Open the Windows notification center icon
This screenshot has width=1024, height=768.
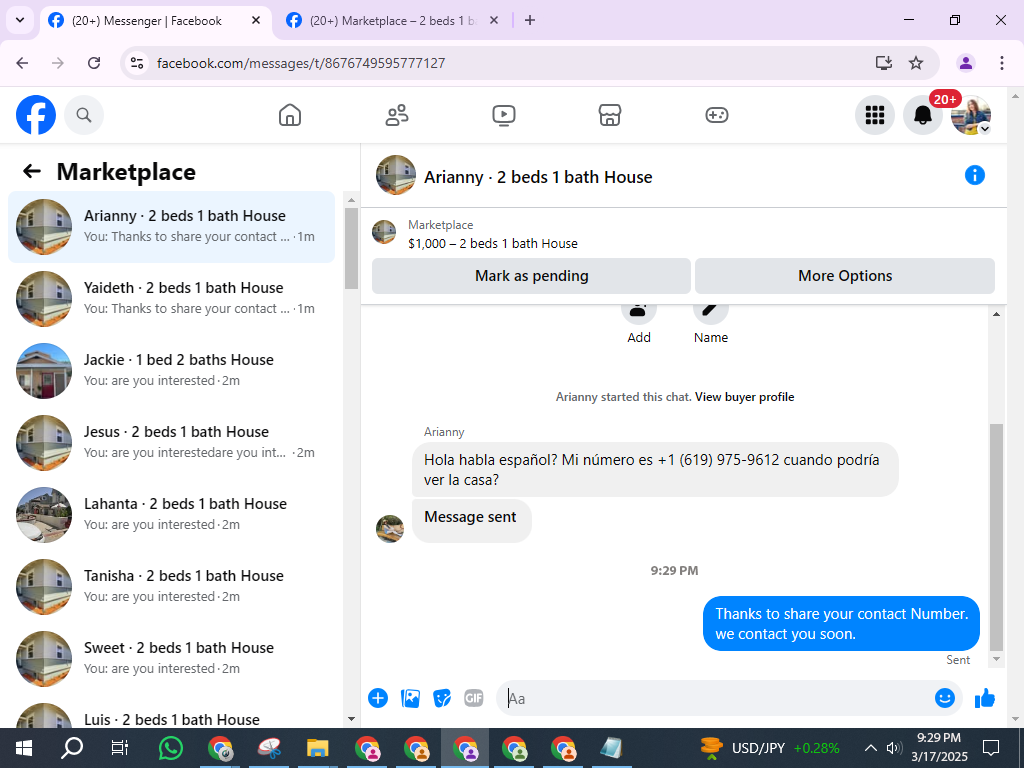tap(991, 748)
